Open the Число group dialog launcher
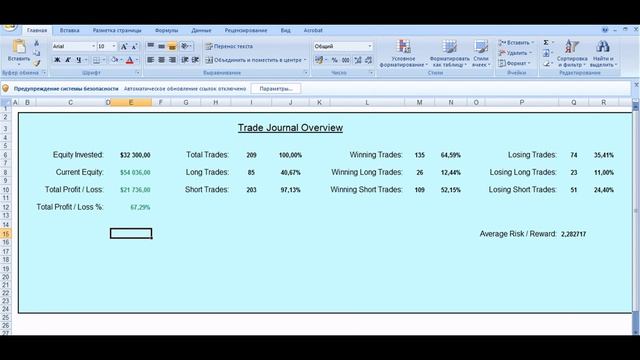Viewport: 640px width, 360px height. point(371,73)
